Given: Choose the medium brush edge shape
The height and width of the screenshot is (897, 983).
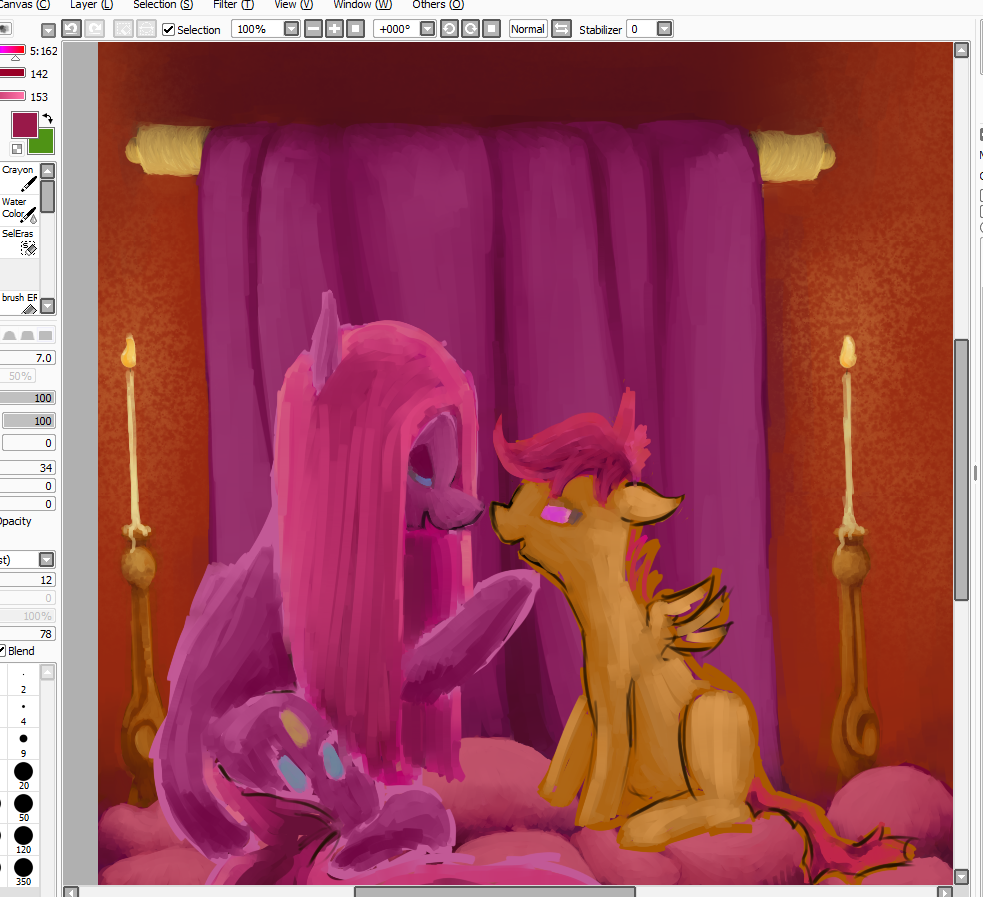Looking at the screenshot, I should [x=27, y=335].
